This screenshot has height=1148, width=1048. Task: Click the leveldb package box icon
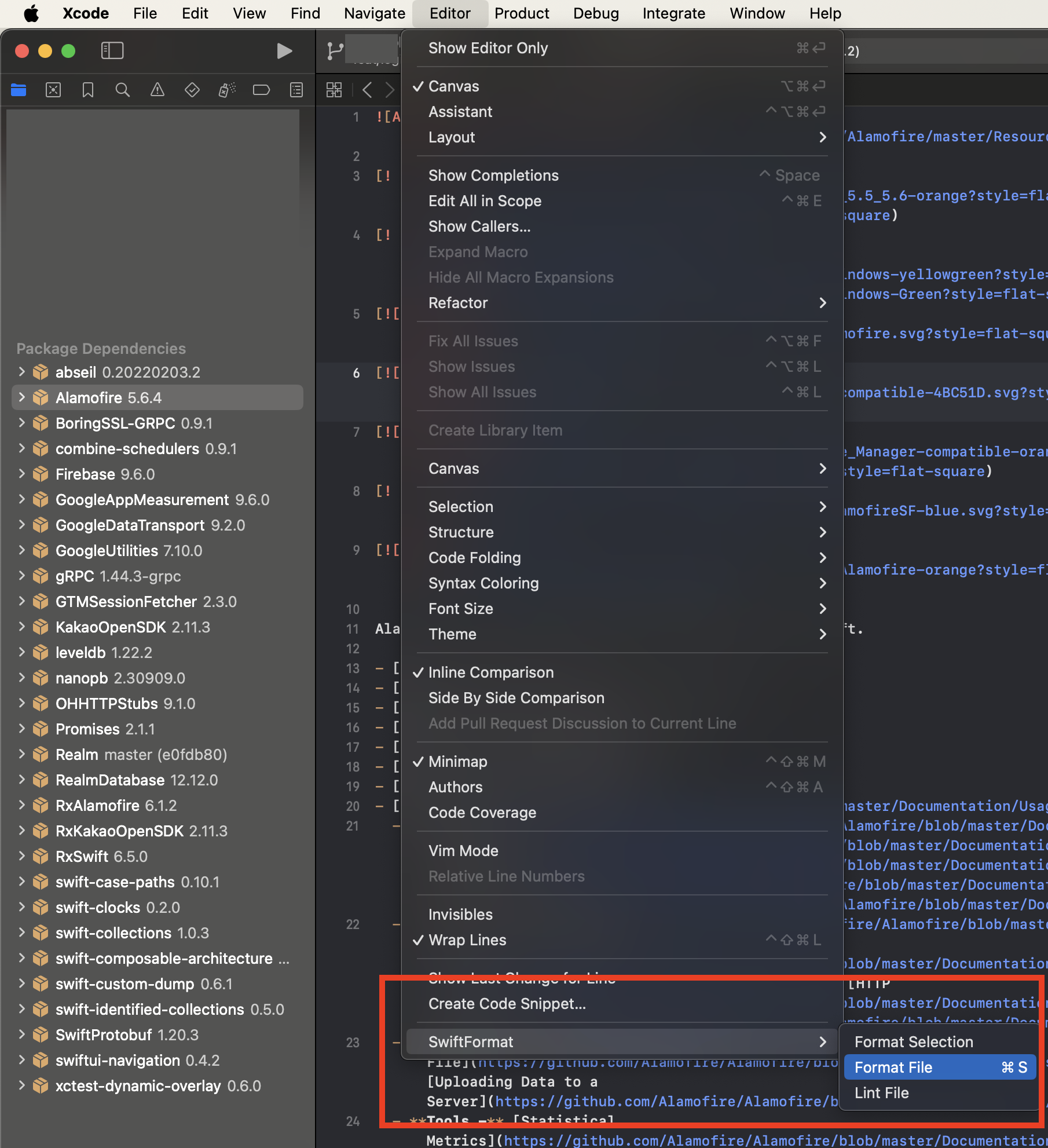(x=41, y=653)
